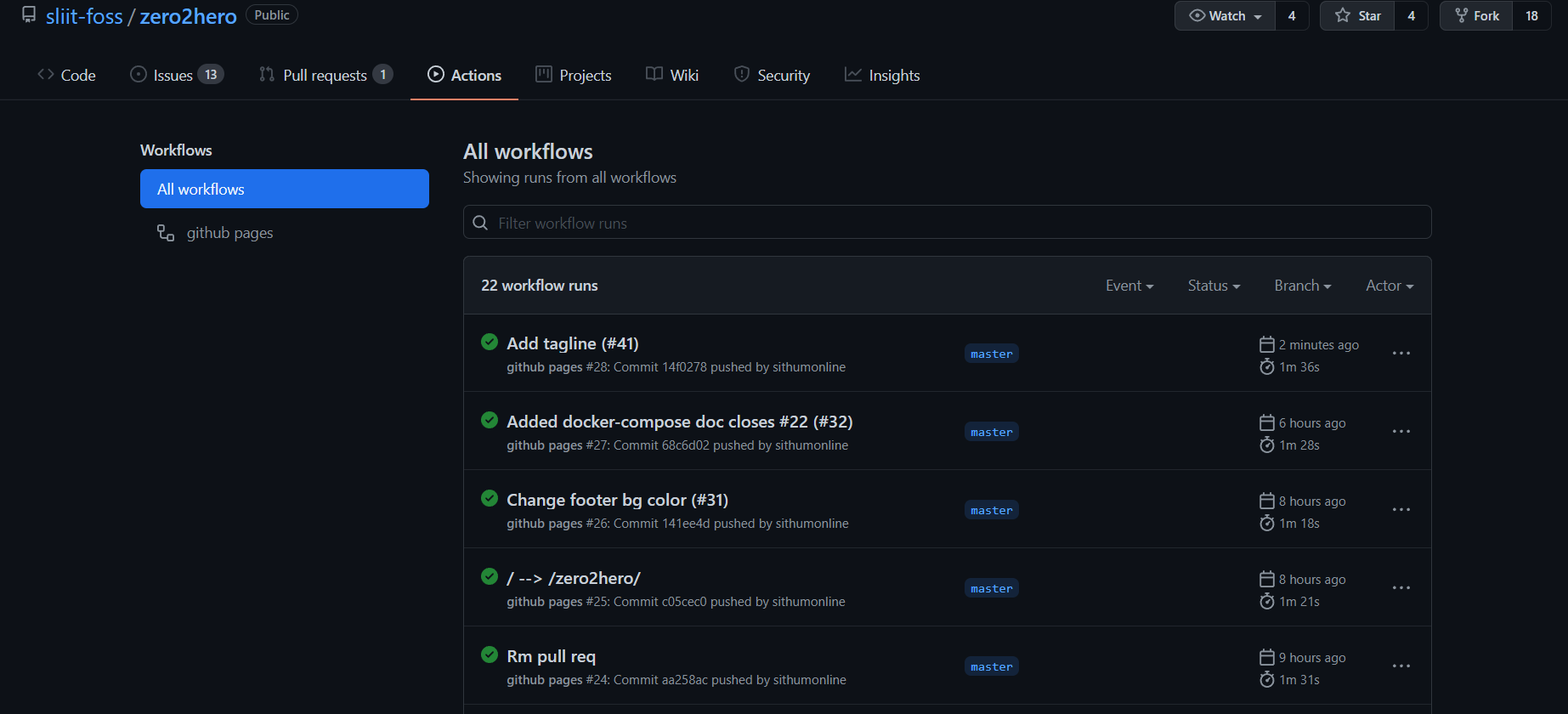The height and width of the screenshot is (714, 1568).
Task: Select the Actions tab
Action: (464, 75)
